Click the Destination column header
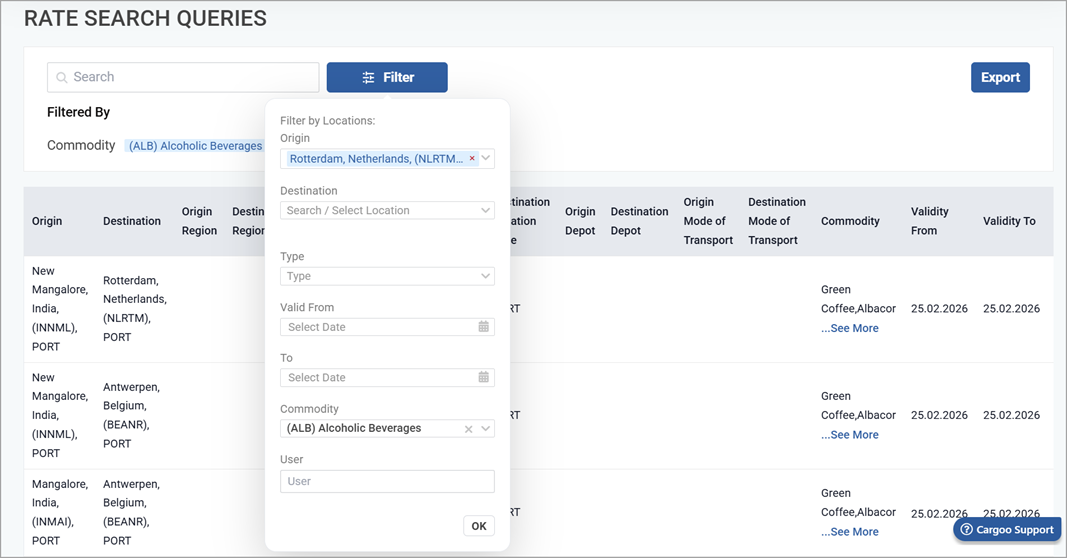 click(132, 221)
